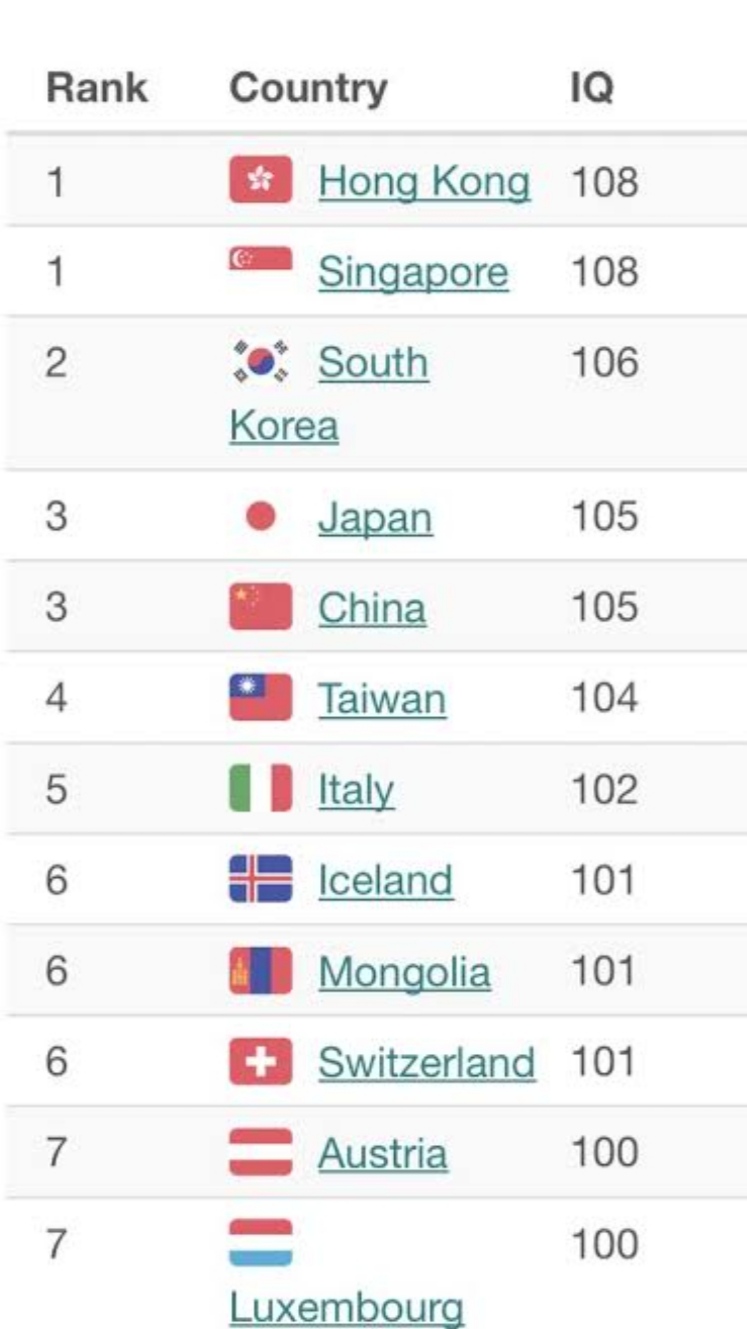The height and width of the screenshot is (1329, 747).
Task: Click the Mongolia flag icon
Action: click(x=261, y=970)
